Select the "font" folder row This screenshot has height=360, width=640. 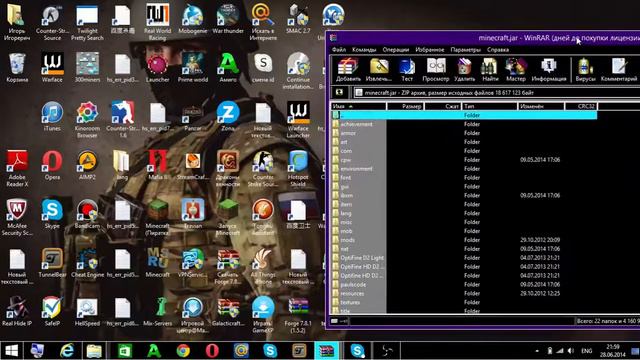(x=464, y=178)
